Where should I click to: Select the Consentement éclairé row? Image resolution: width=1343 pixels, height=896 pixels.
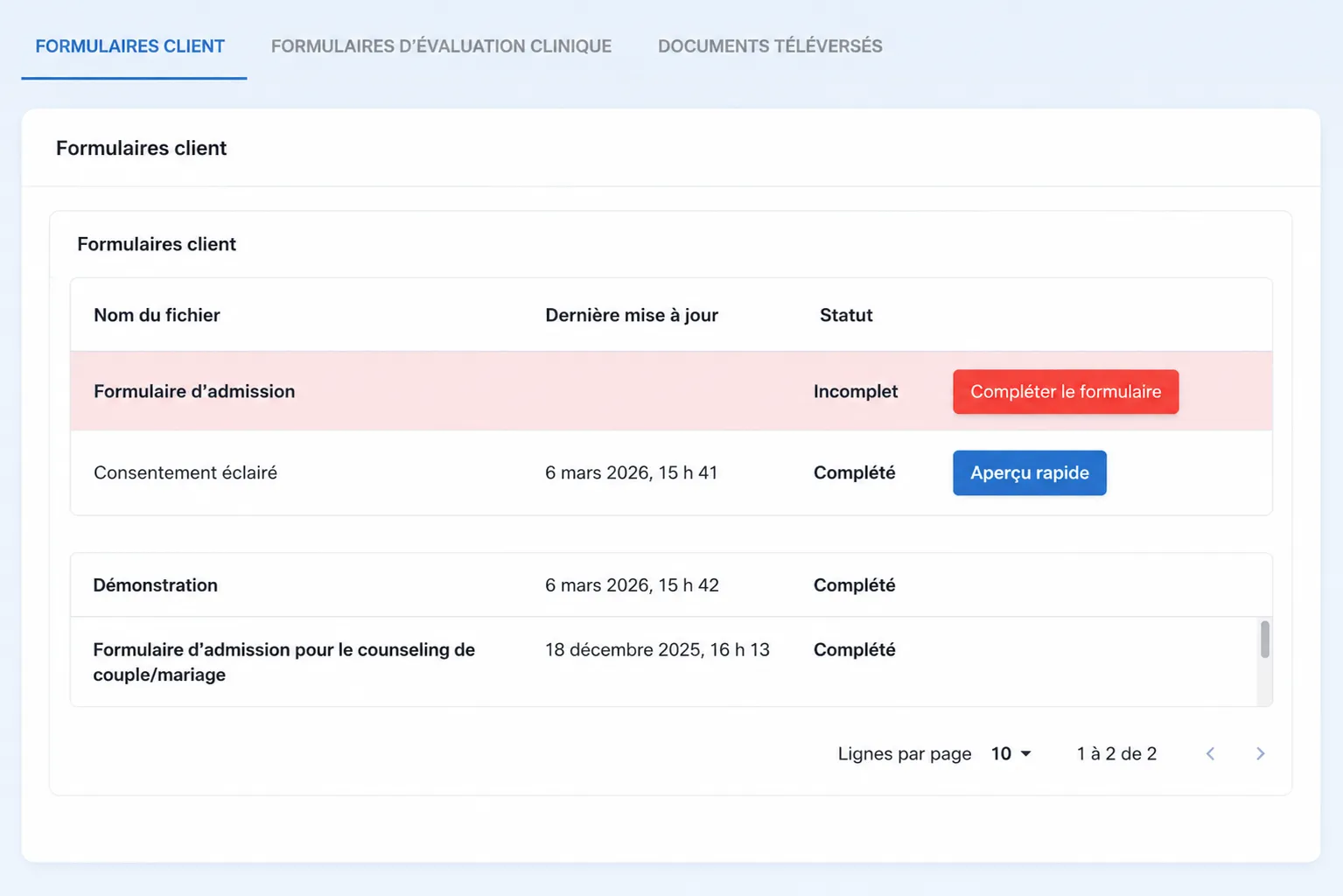671,472
